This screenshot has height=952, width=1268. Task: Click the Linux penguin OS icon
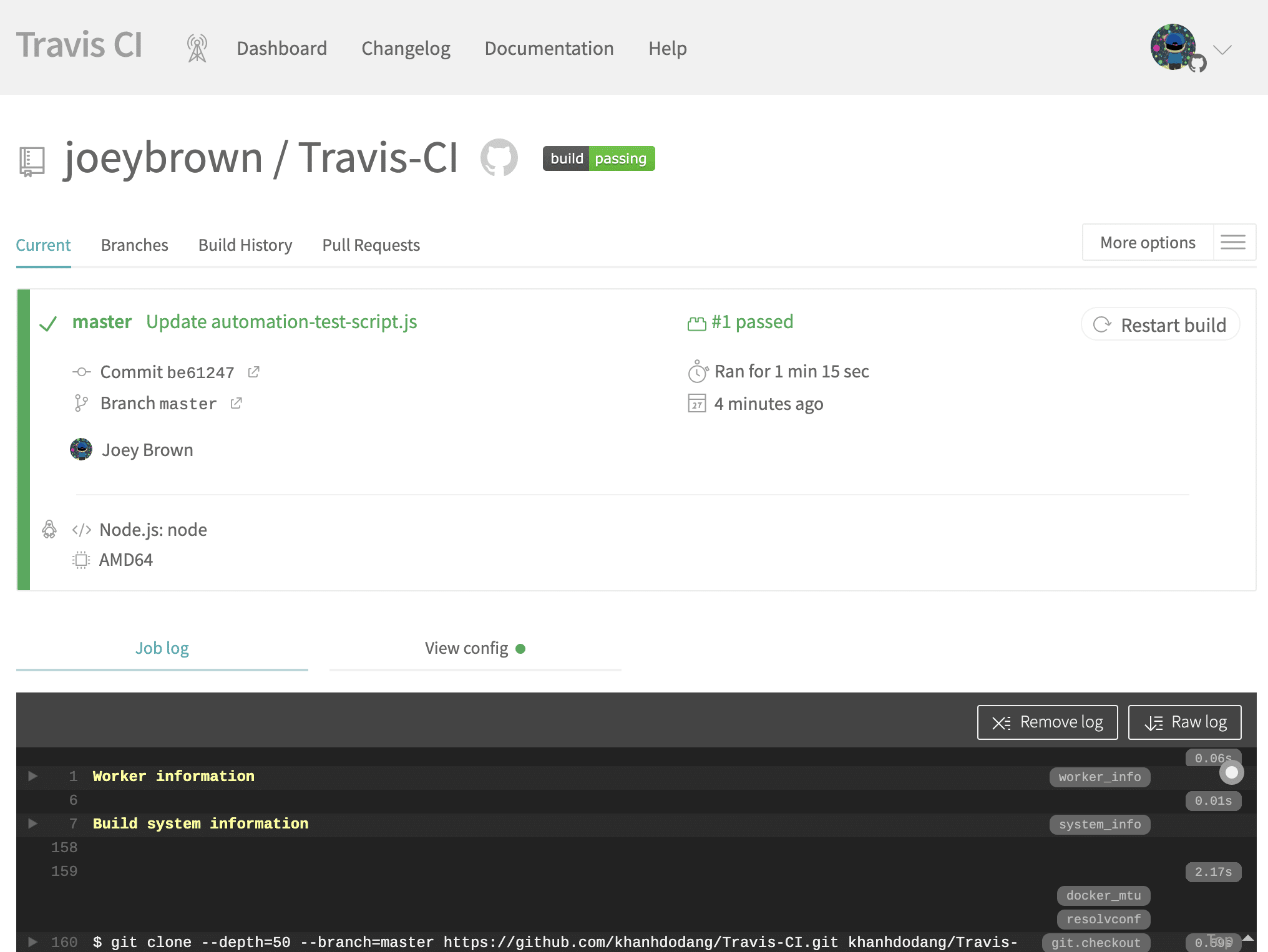pyautogui.click(x=49, y=530)
